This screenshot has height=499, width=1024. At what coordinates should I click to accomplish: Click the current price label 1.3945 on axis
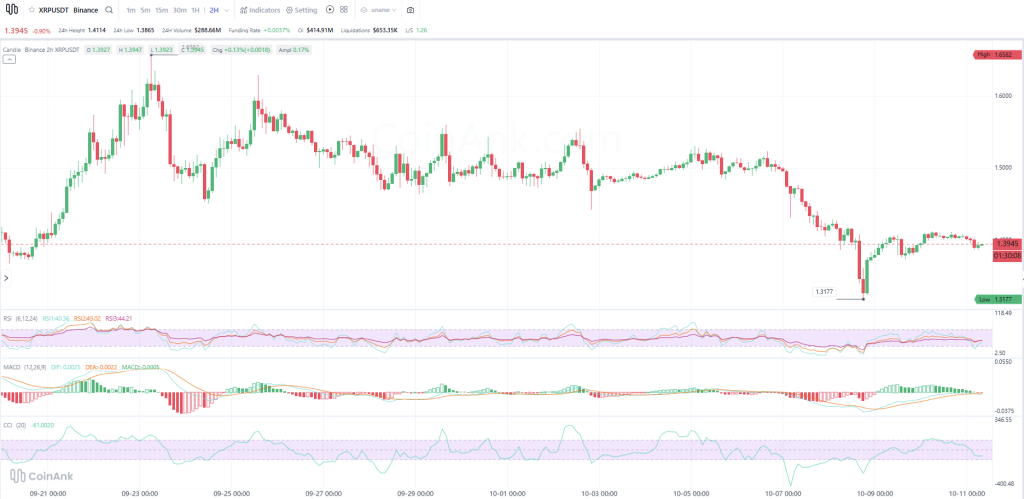point(1007,244)
